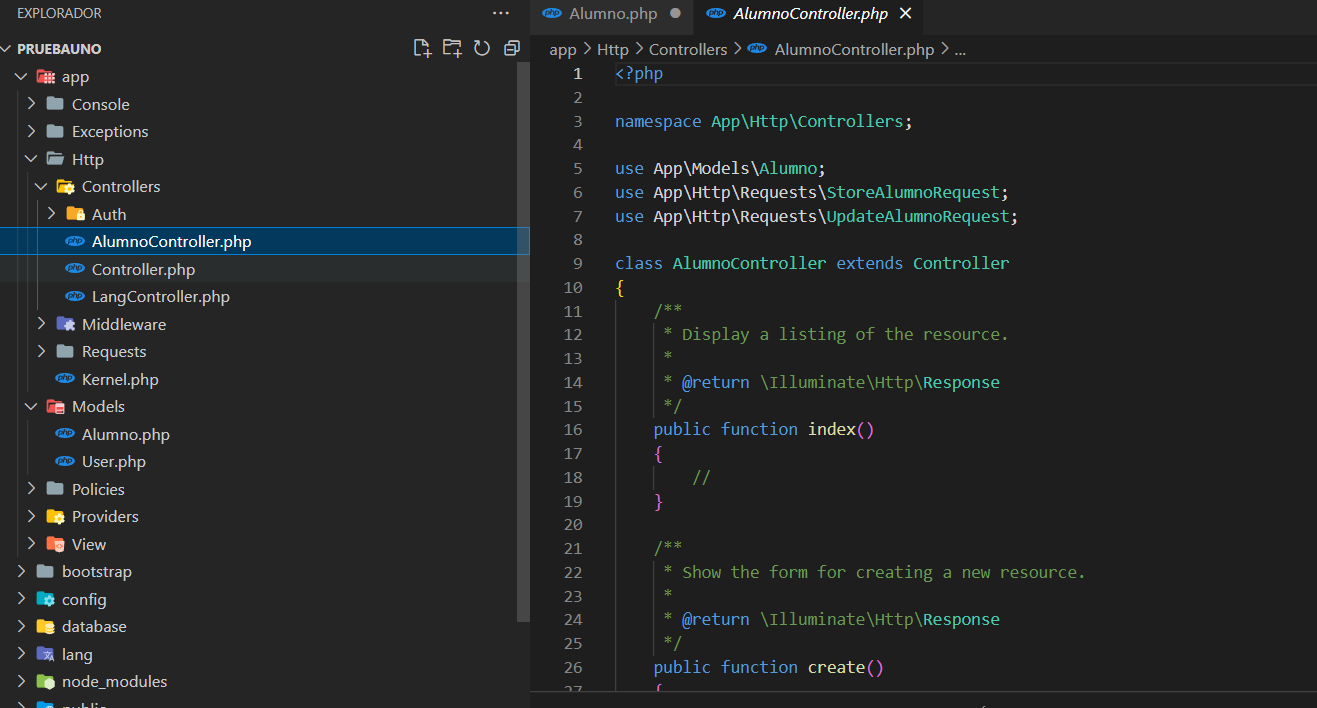The height and width of the screenshot is (708, 1317).
Task: Click the PHP icon beside Kernel.php
Action: point(65,379)
